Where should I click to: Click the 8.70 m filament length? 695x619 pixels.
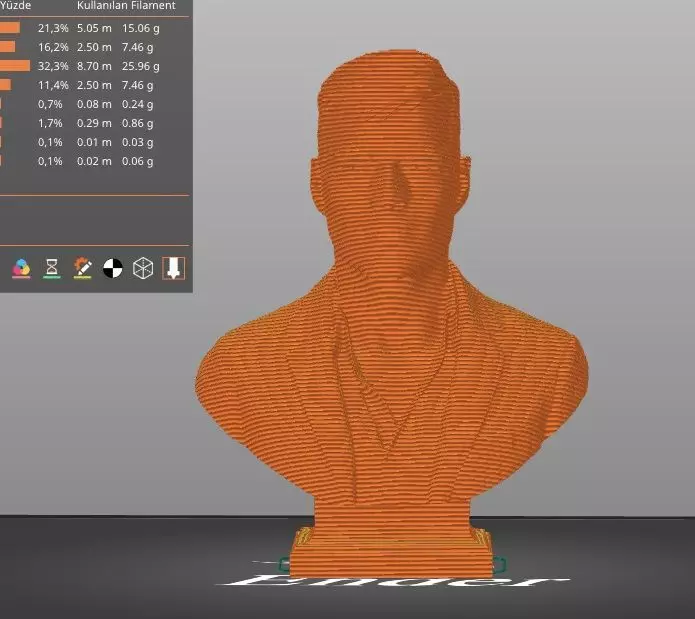pos(94,66)
